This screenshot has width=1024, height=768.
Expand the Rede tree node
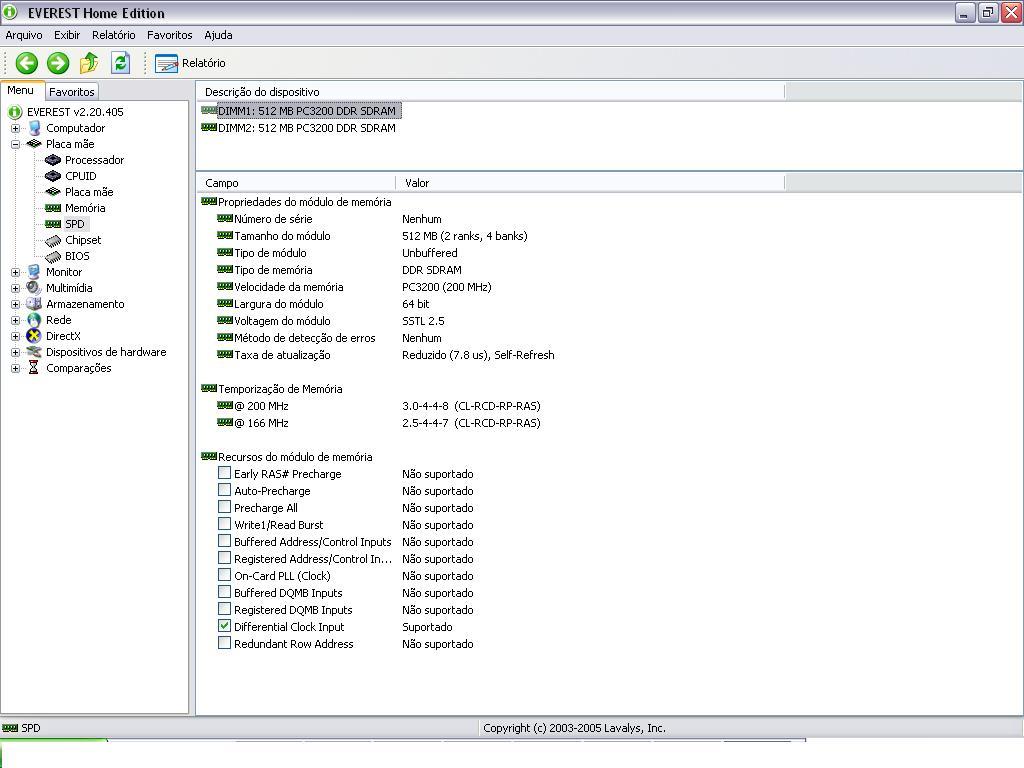[16, 320]
